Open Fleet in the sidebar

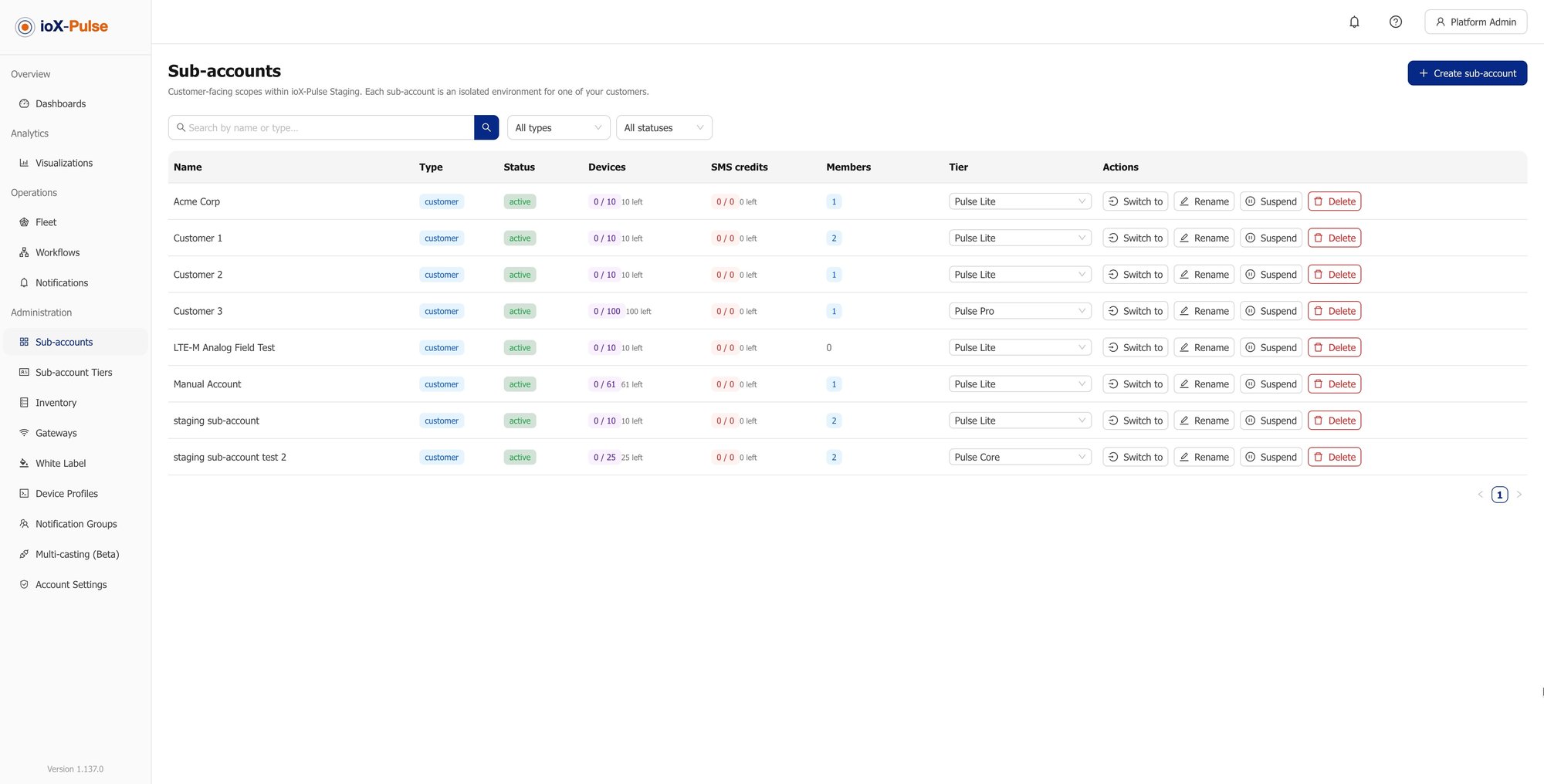(x=76, y=222)
